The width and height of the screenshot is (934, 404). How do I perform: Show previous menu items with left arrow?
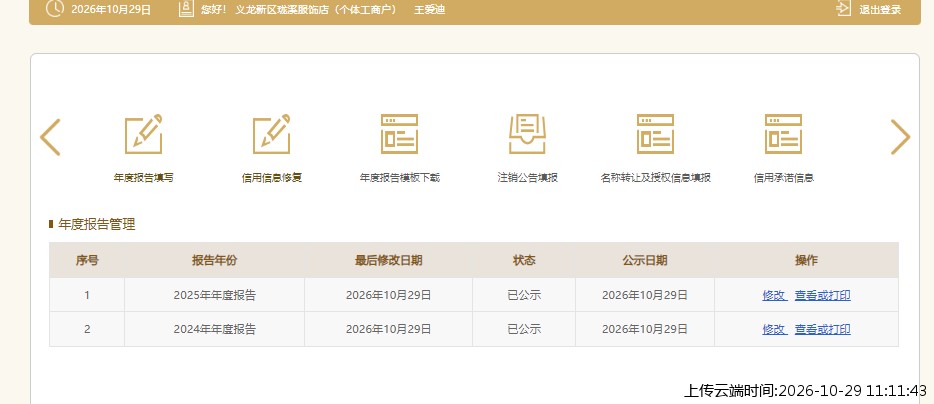click(x=50, y=137)
